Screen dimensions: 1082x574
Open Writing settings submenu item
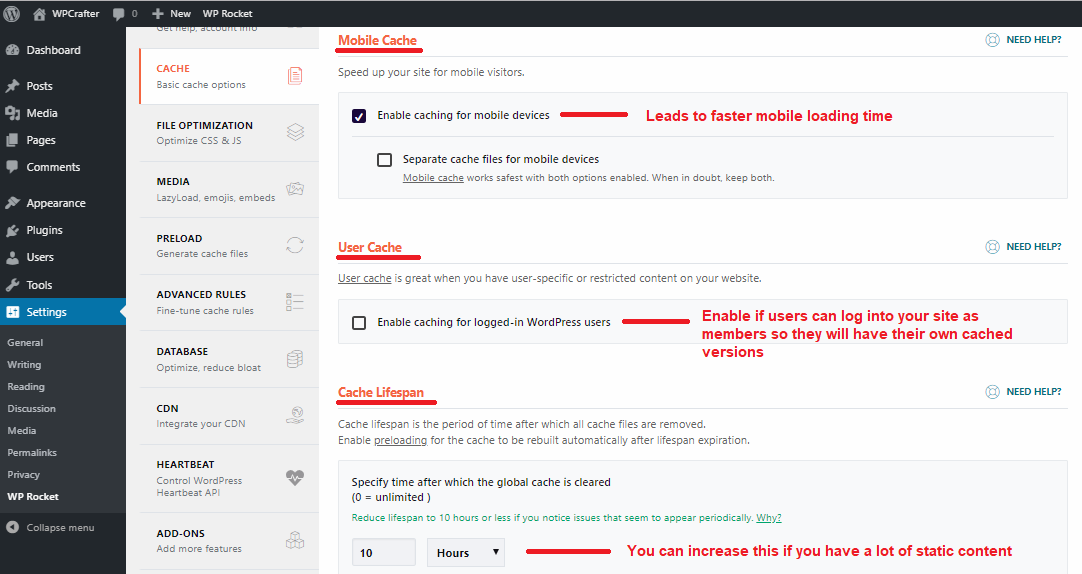(24, 364)
